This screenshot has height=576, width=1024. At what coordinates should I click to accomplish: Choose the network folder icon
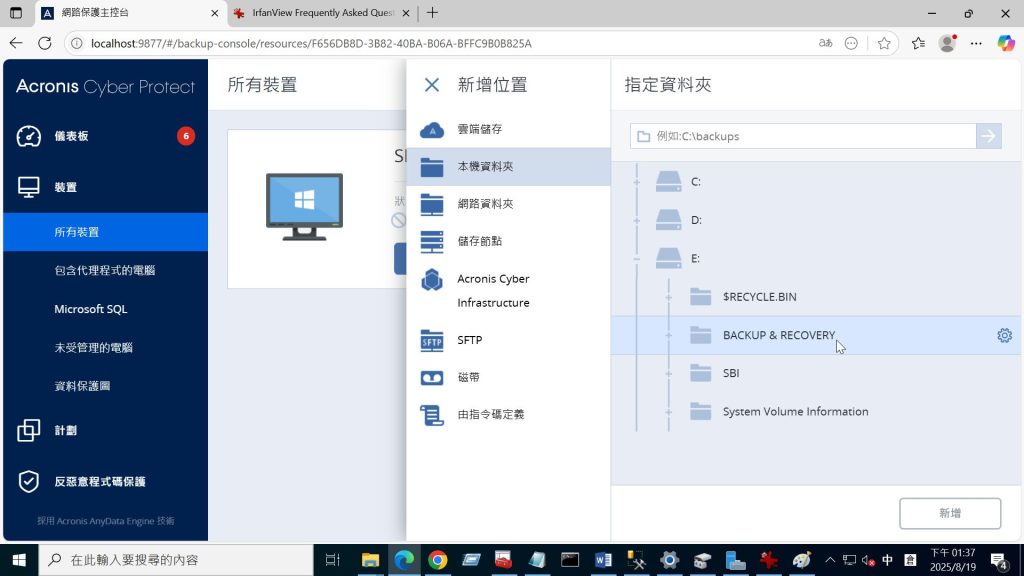(432, 204)
